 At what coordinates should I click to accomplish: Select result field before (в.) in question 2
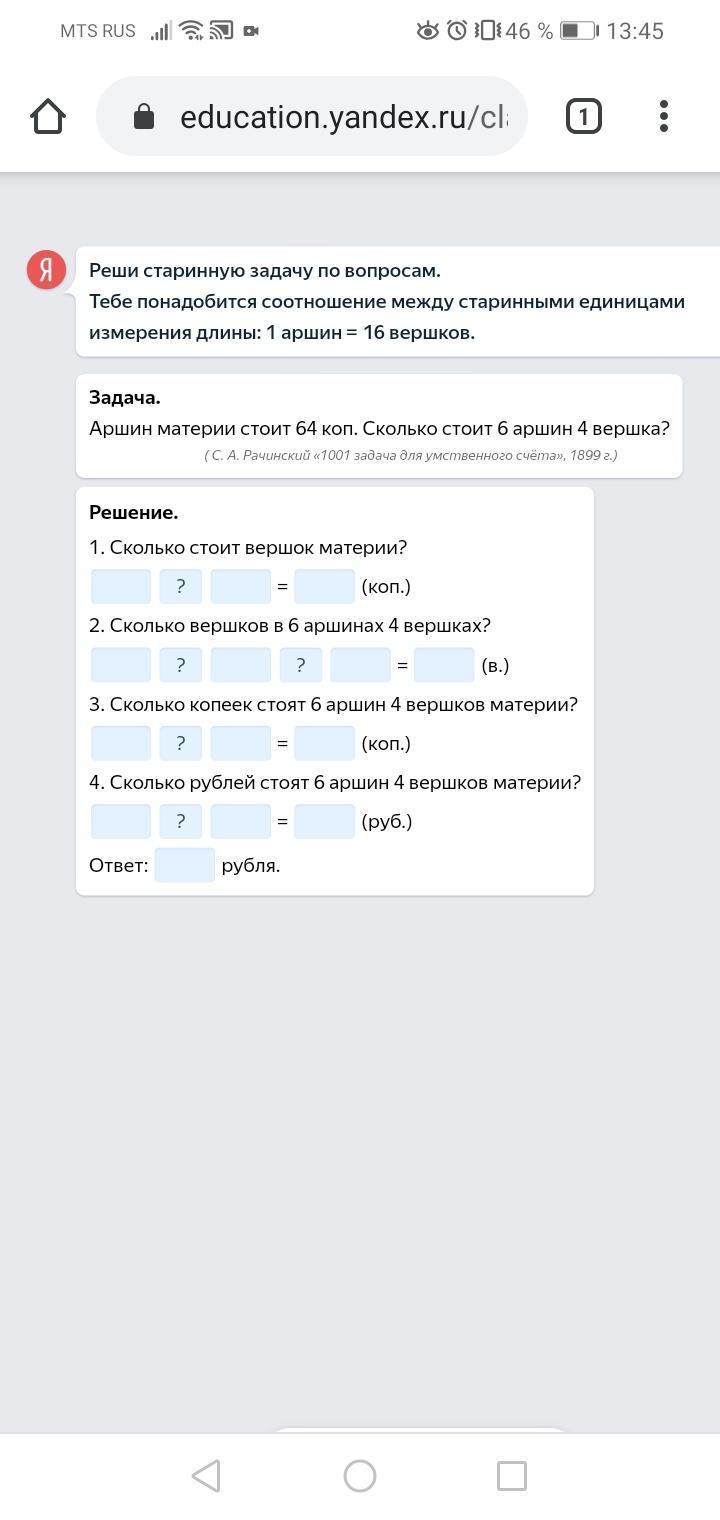(x=444, y=665)
